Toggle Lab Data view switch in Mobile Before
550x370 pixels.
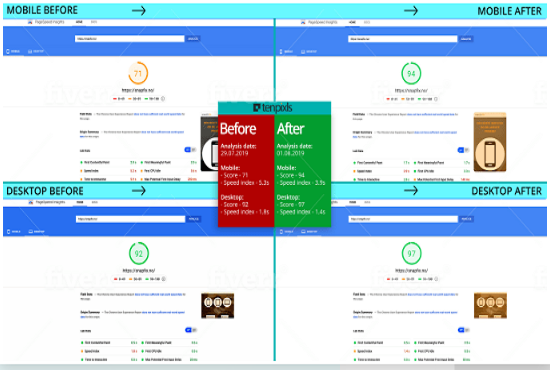pos(190,150)
